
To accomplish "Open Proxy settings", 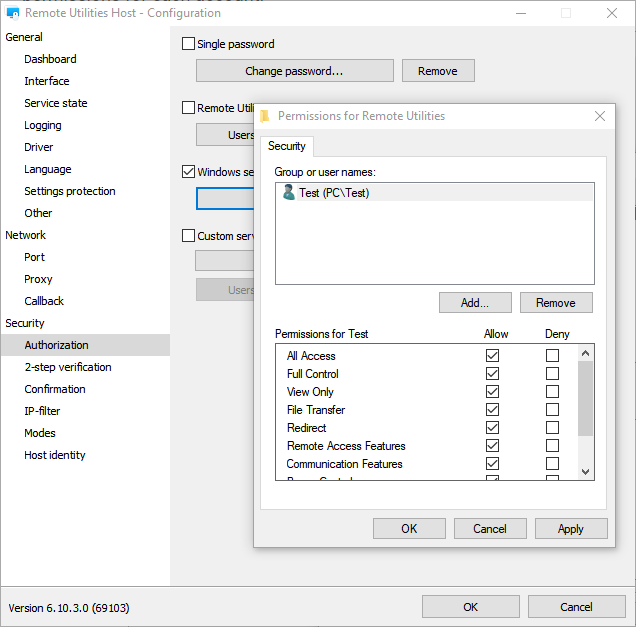I will coord(38,279).
